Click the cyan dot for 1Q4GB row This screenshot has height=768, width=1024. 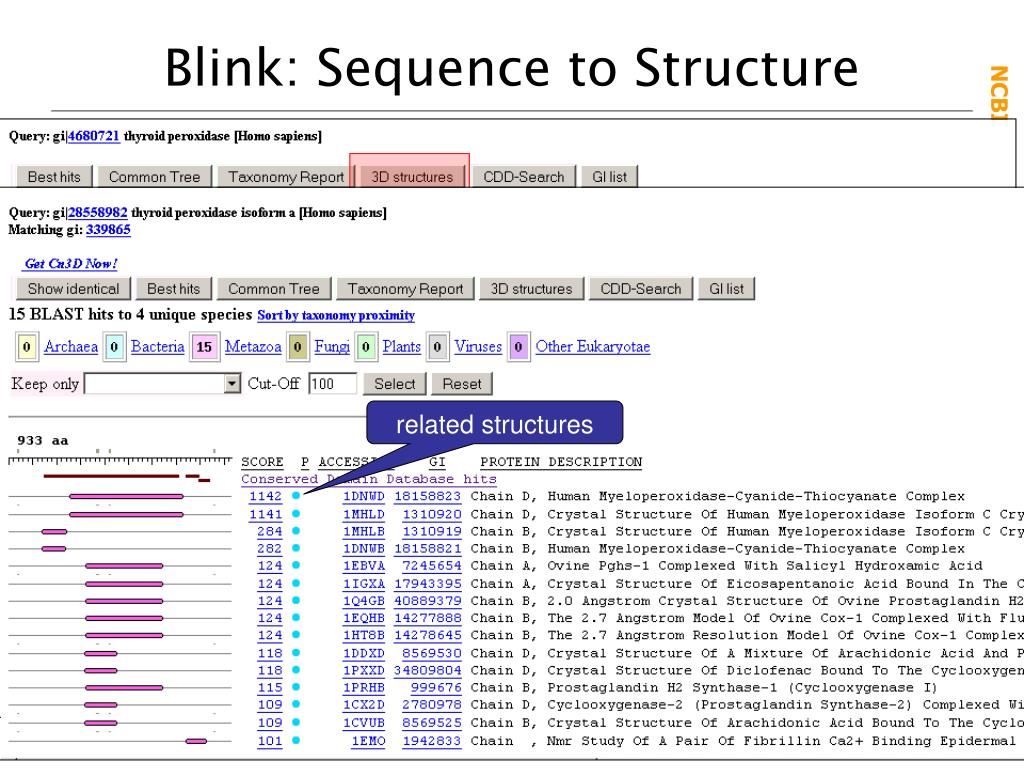[x=296, y=600]
